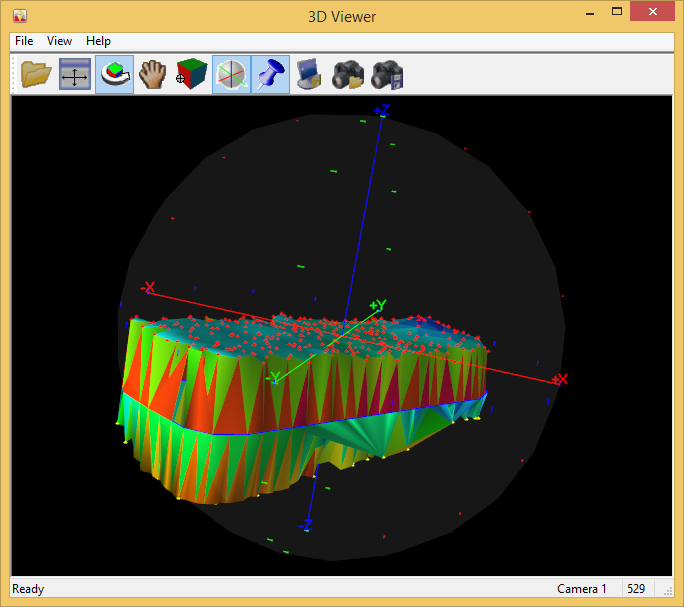Toggle the rotate view tool
Image resolution: width=684 pixels, height=607 pixels.
[114, 74]
